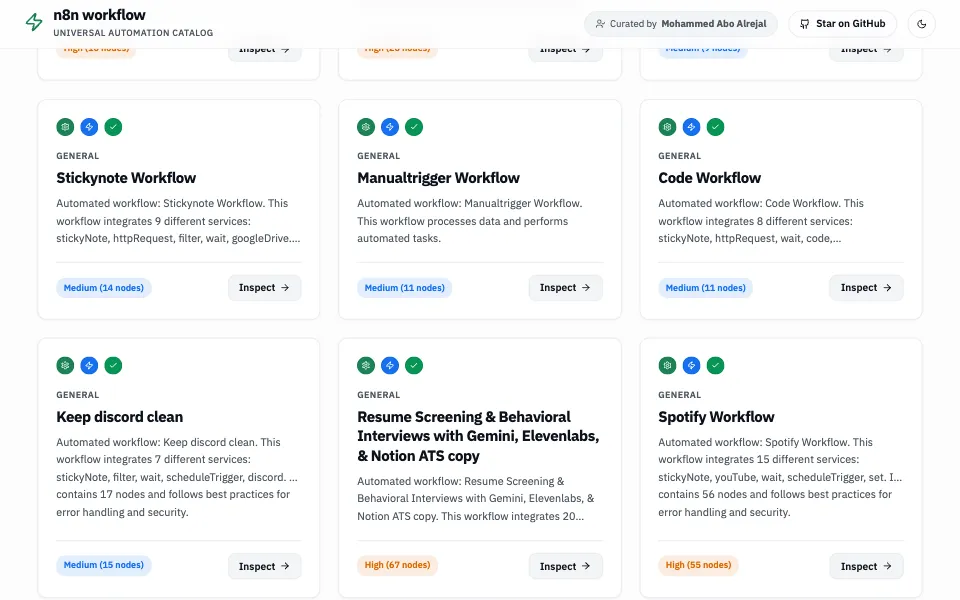Toggle dark mode with moon icon
This screenshot has height=600, width=960.
coord(921,24)
